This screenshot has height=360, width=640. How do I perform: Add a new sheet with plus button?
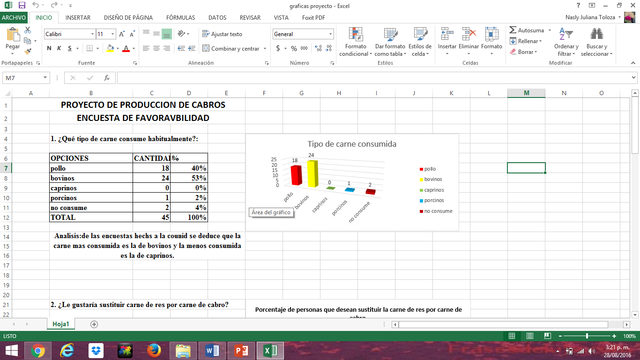94,324
